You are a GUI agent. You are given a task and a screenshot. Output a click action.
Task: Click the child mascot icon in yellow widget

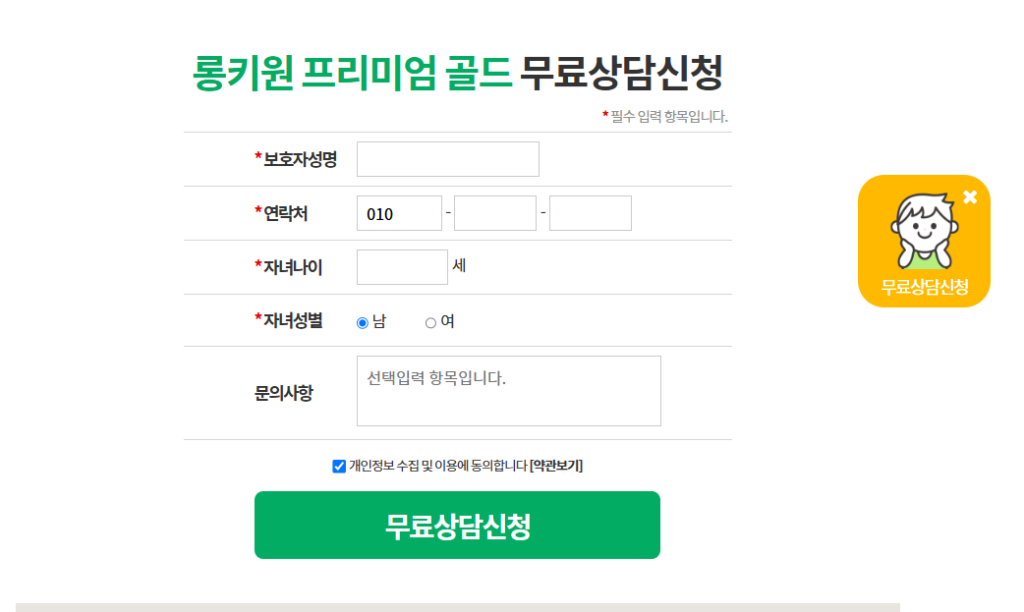(924, 231)
